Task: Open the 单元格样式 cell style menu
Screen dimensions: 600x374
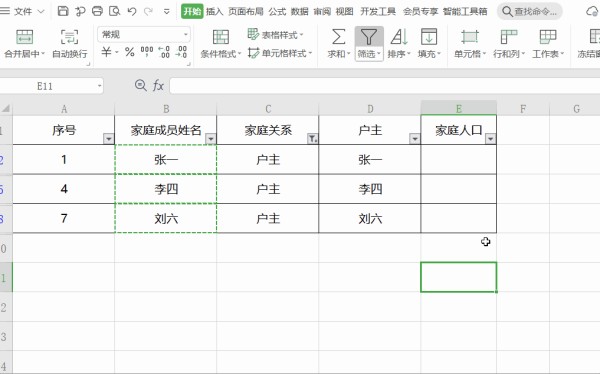Action: (x=280, y=53)
